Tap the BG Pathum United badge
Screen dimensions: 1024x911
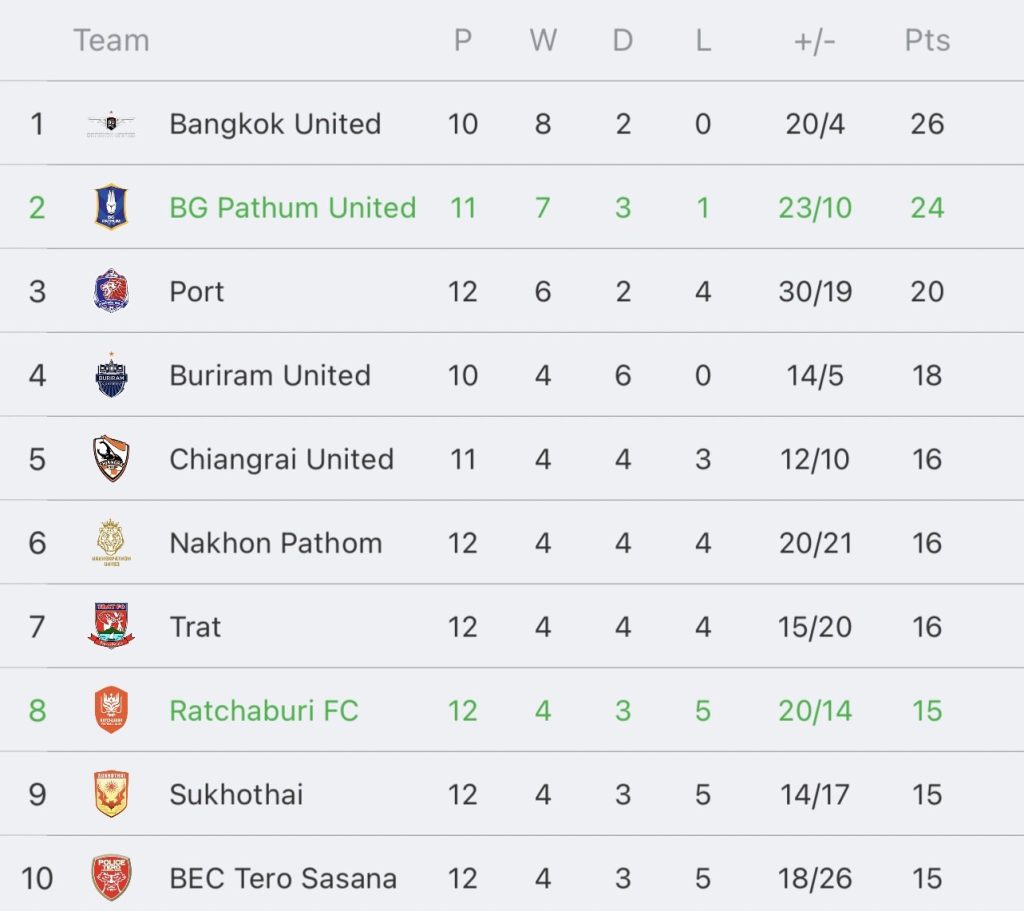coord(111,207)
